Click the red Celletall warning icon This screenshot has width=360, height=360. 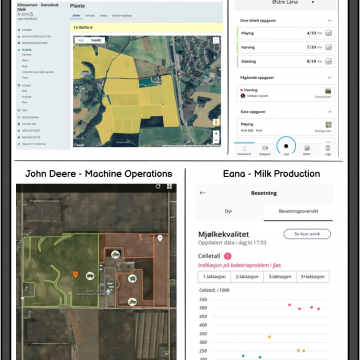[228, 256]
